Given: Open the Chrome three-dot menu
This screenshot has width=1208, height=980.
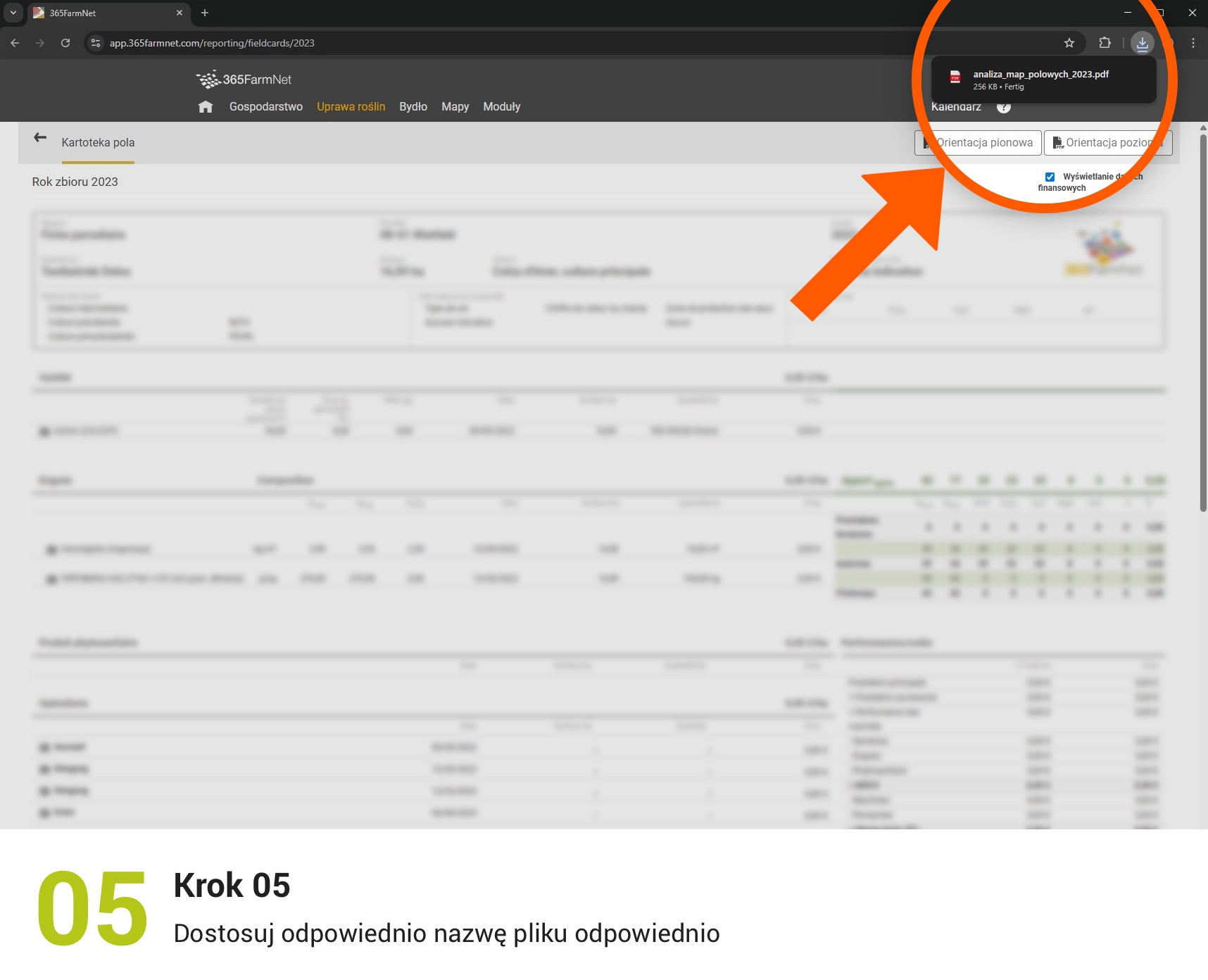Looking at the screenshot, I should tap(1193, 43).
